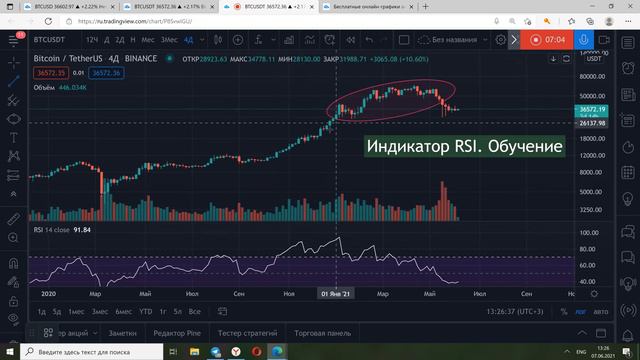Screen dimensions: 640x360
Task: Activate the zoom in tool
Action: click(x=13, y=237)
